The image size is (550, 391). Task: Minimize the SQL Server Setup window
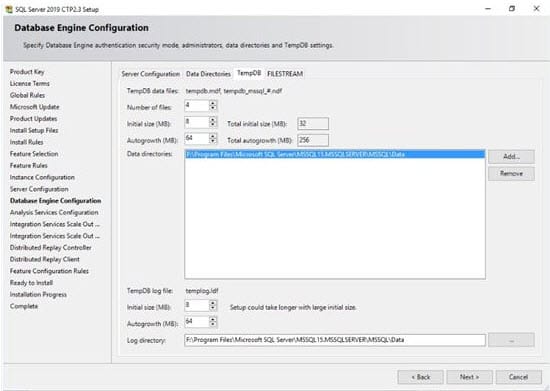click(488, 9)
